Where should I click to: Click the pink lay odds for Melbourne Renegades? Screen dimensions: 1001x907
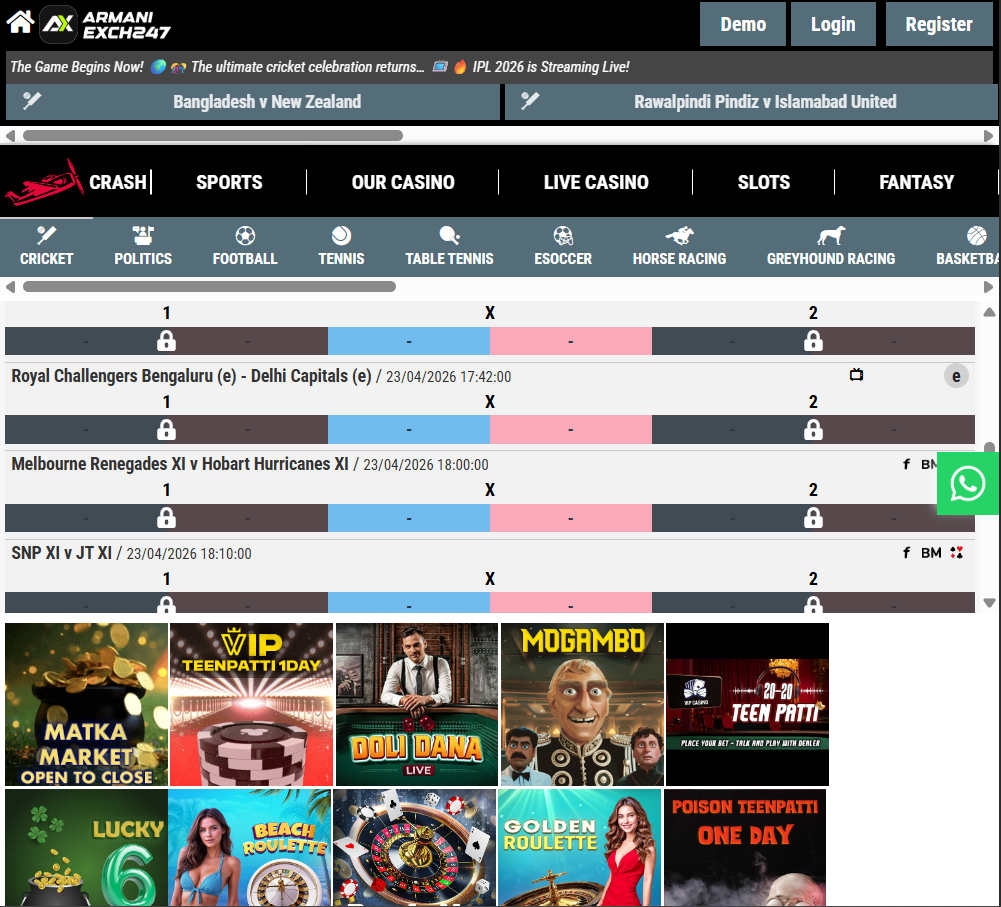571,518
